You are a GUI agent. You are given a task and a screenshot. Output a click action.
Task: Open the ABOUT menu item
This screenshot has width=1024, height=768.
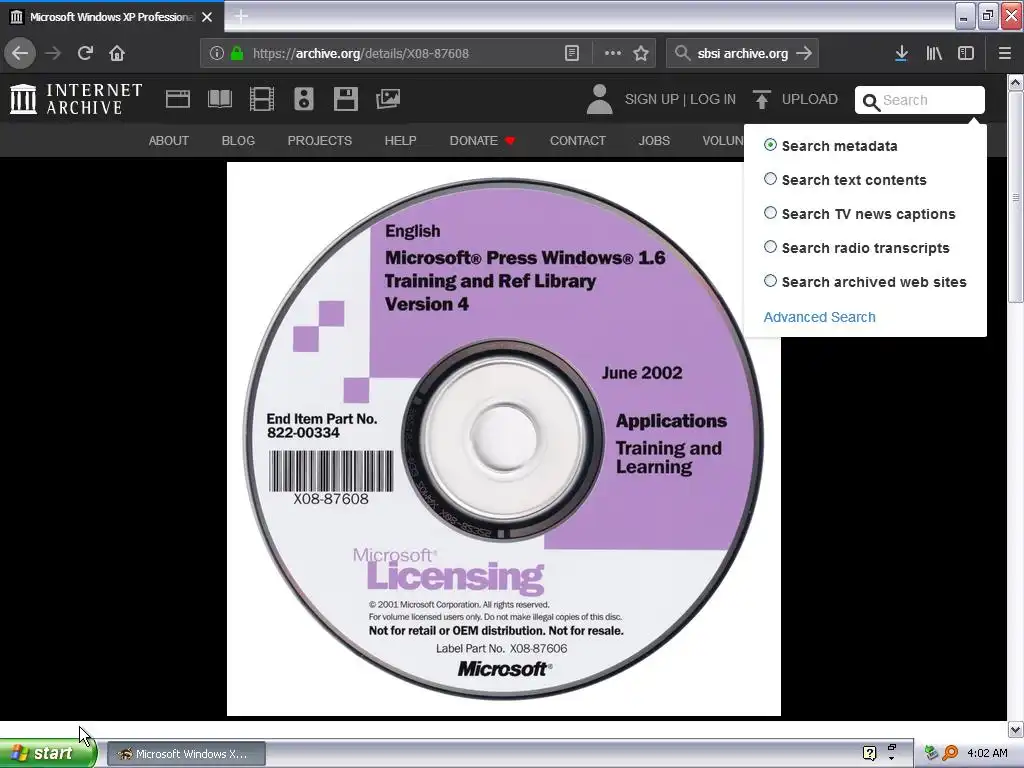pyautogui.click(x=168, y=140)
